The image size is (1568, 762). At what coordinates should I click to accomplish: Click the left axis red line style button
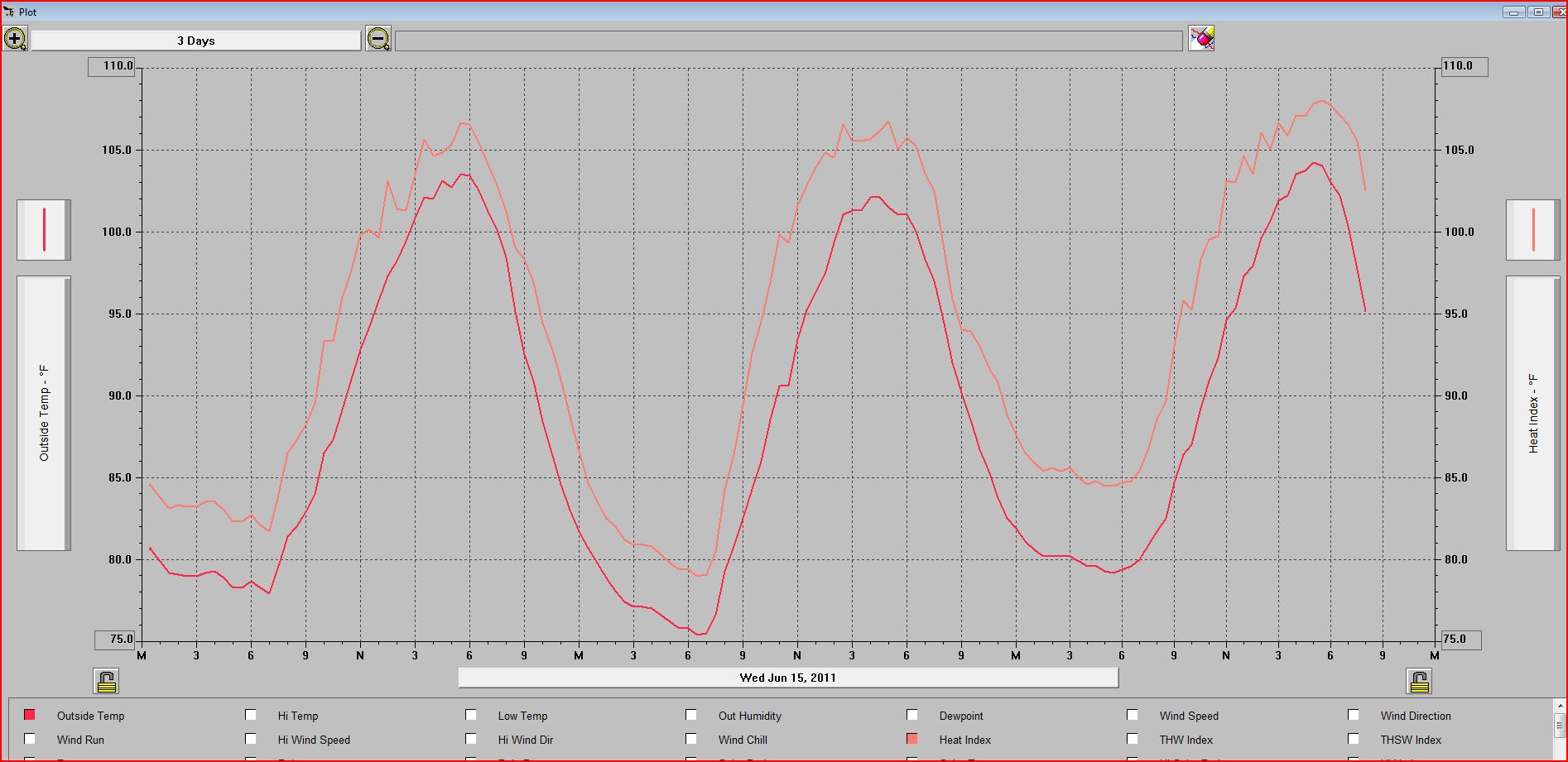(44, 230)
